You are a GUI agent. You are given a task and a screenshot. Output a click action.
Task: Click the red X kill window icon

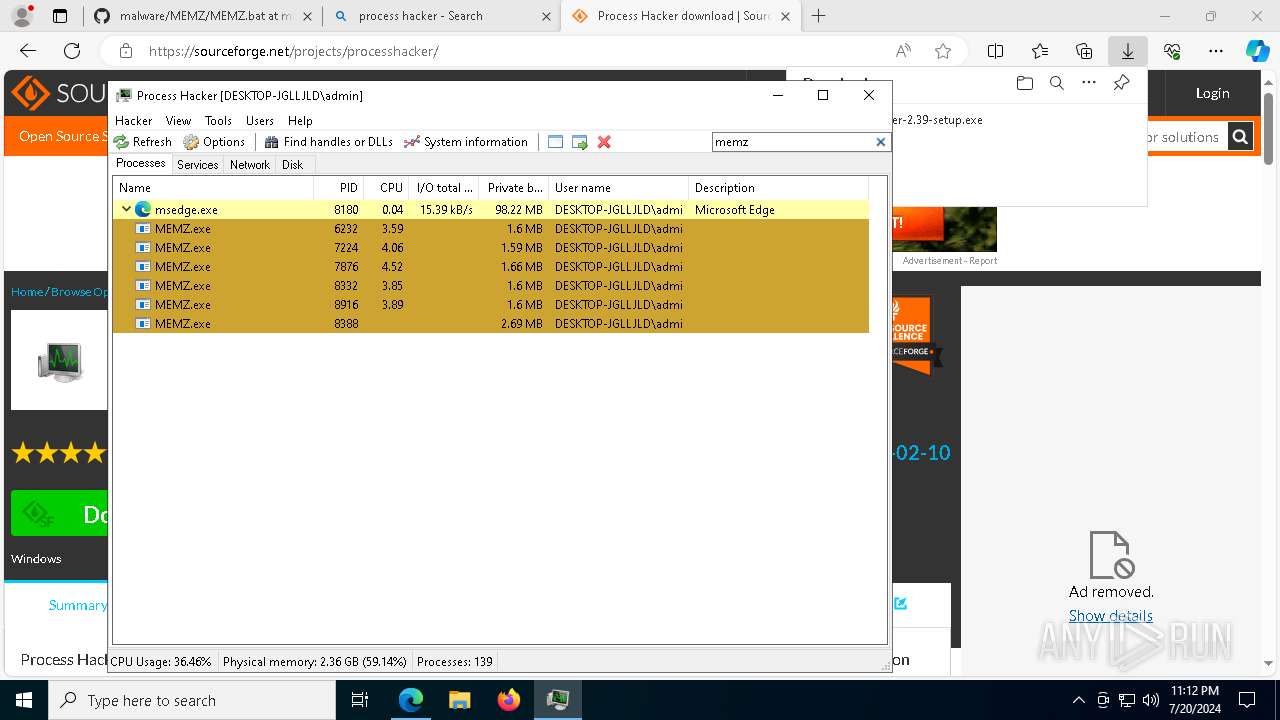(604, 142)
